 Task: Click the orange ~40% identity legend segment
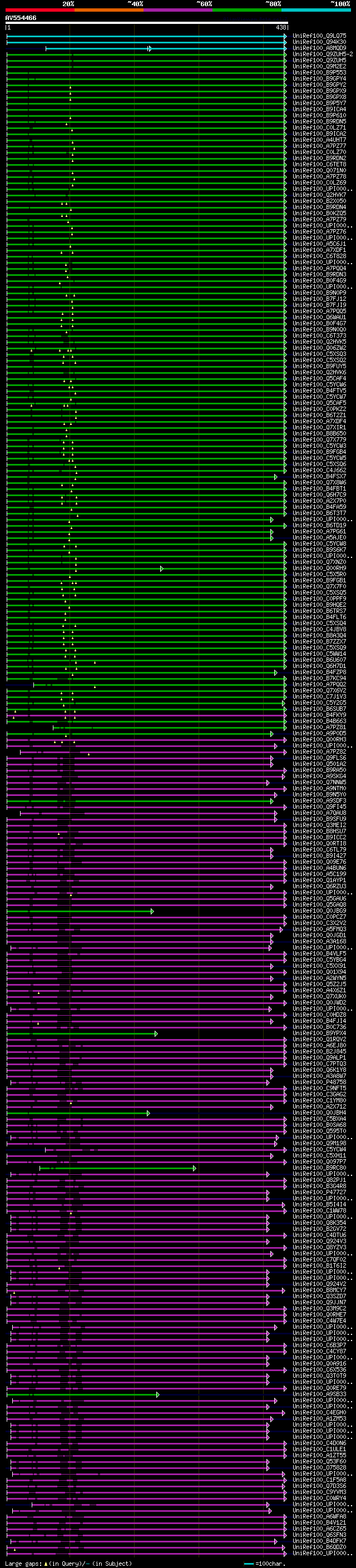(109, 10)
